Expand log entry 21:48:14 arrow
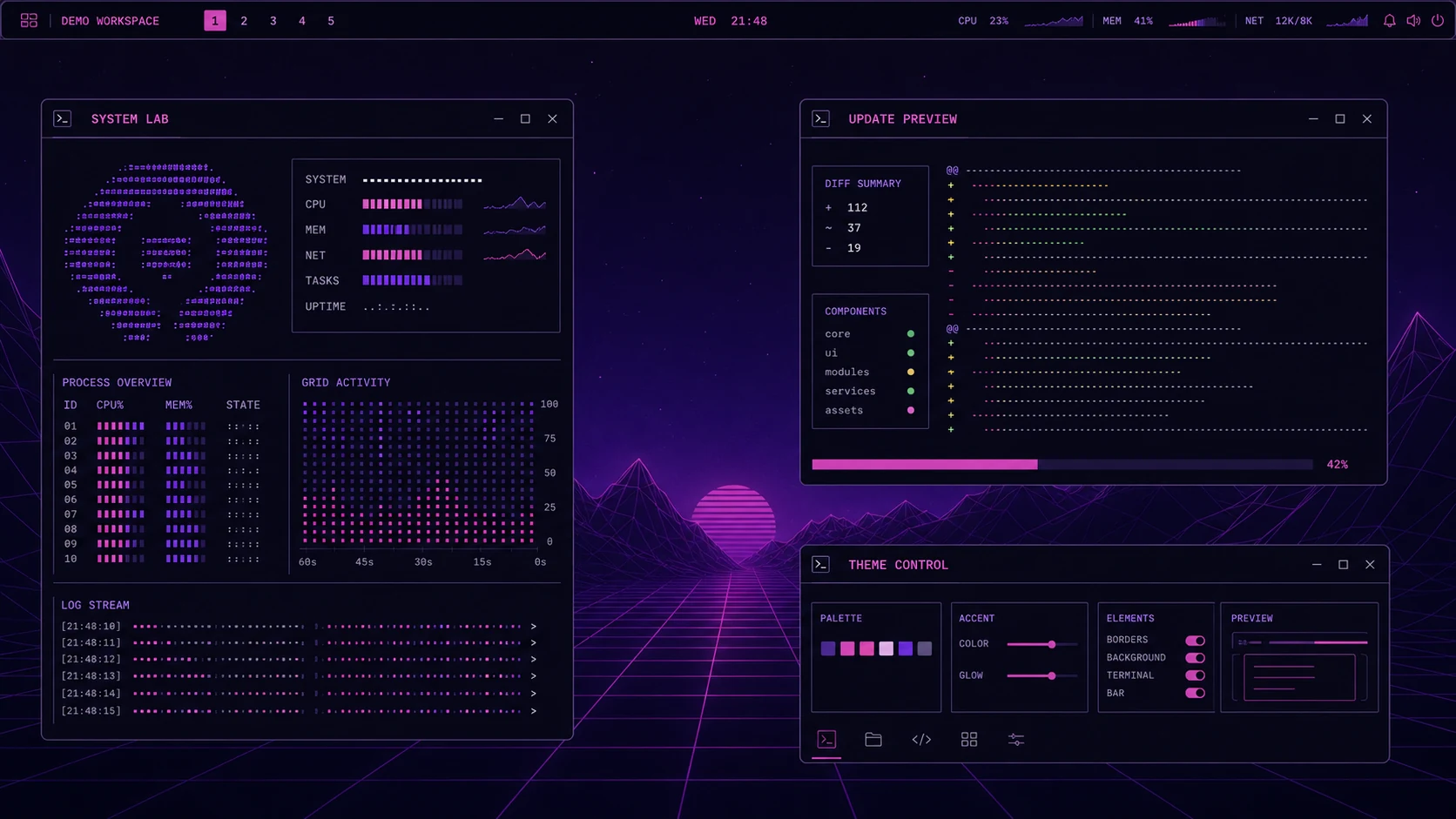The image size is (1456, 819). 534,694
